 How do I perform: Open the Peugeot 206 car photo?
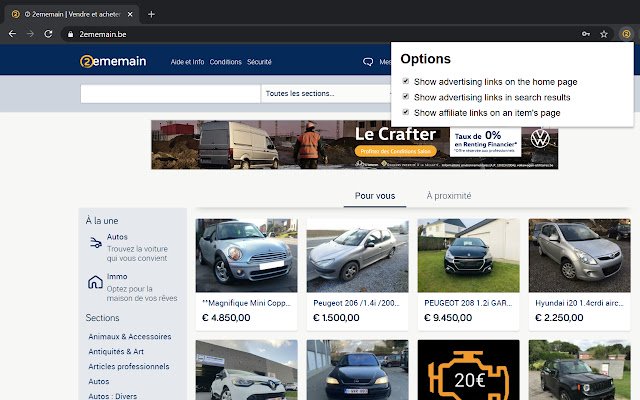358,255
